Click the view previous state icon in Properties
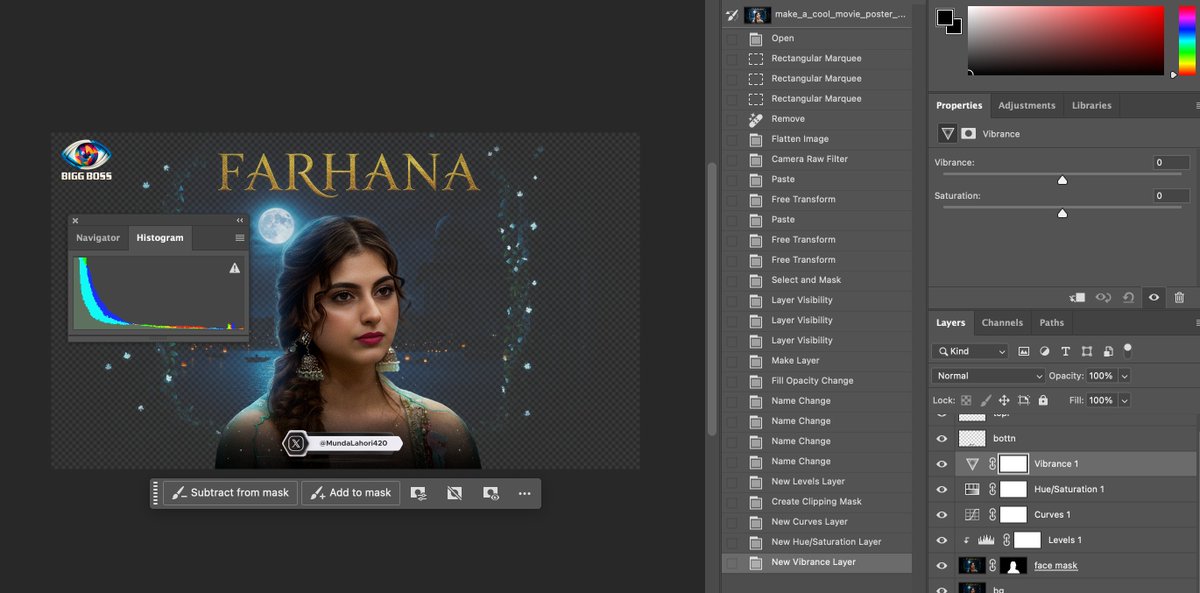 click(1103, 297)
